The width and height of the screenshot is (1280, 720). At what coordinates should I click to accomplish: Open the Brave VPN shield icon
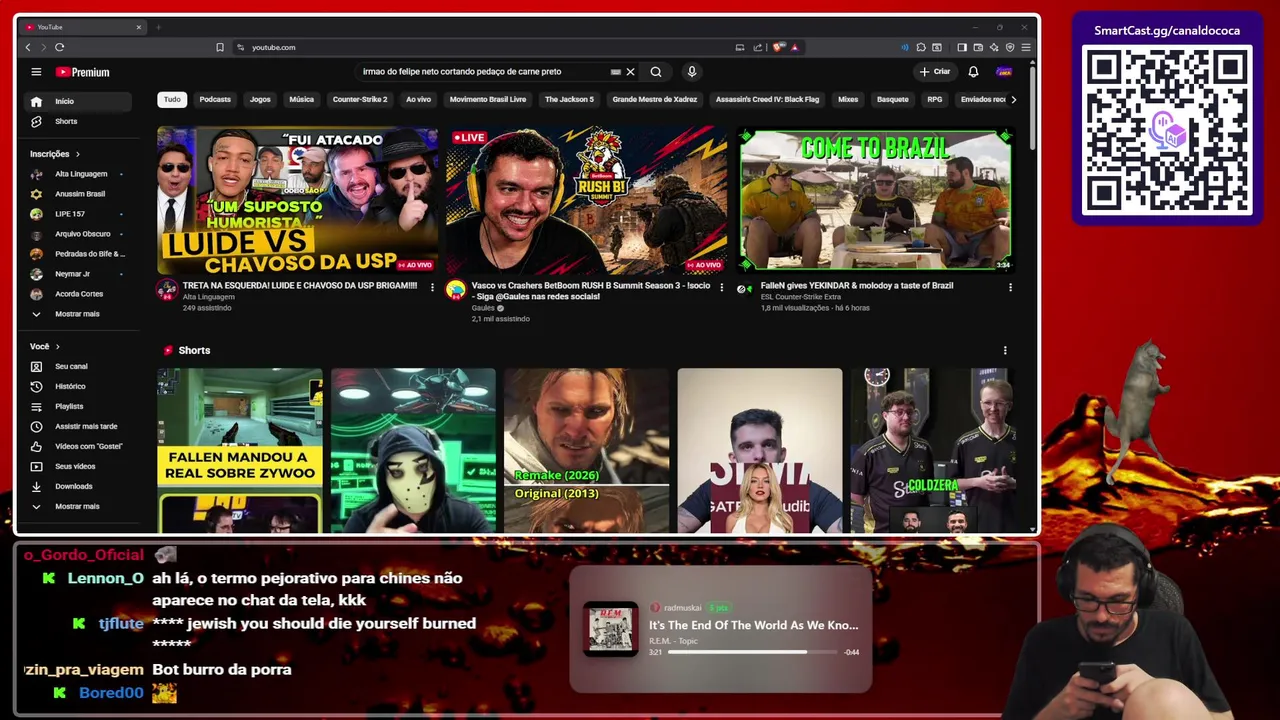1010,47
